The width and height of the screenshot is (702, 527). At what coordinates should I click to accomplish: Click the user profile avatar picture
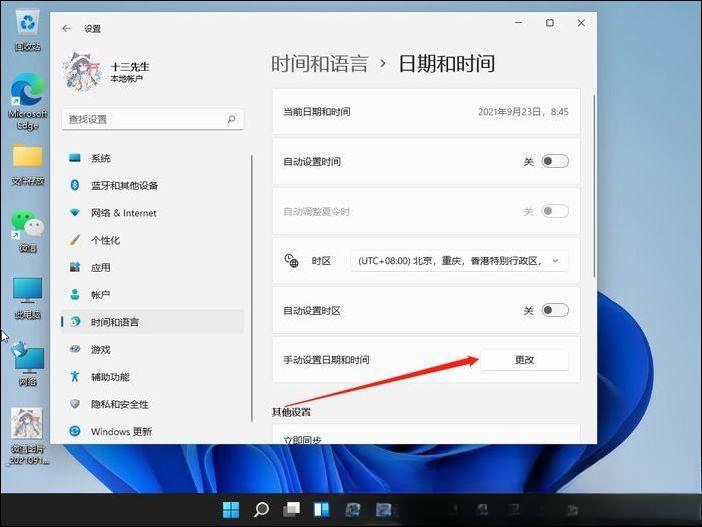pyautogui.click(x=83, y=72)
